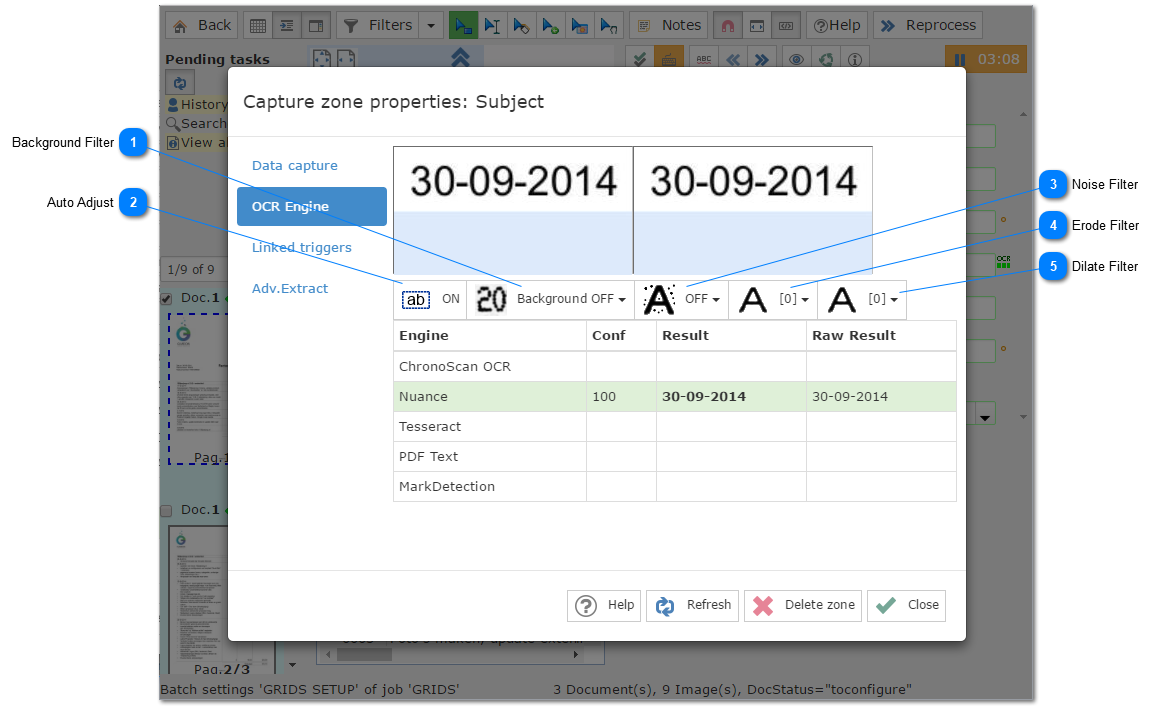This screenshot has height=709, width=1155.
Task: Click the Refresh button in dialog
Action: pos(692,605)
